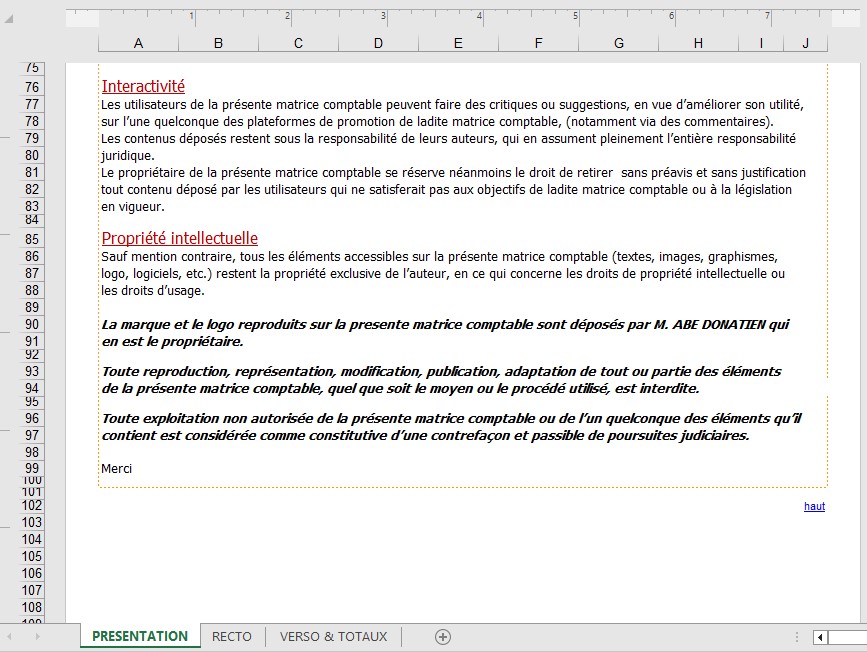Select row 102 header
This screenshot has width=867, height=652.
coord(32,505)
